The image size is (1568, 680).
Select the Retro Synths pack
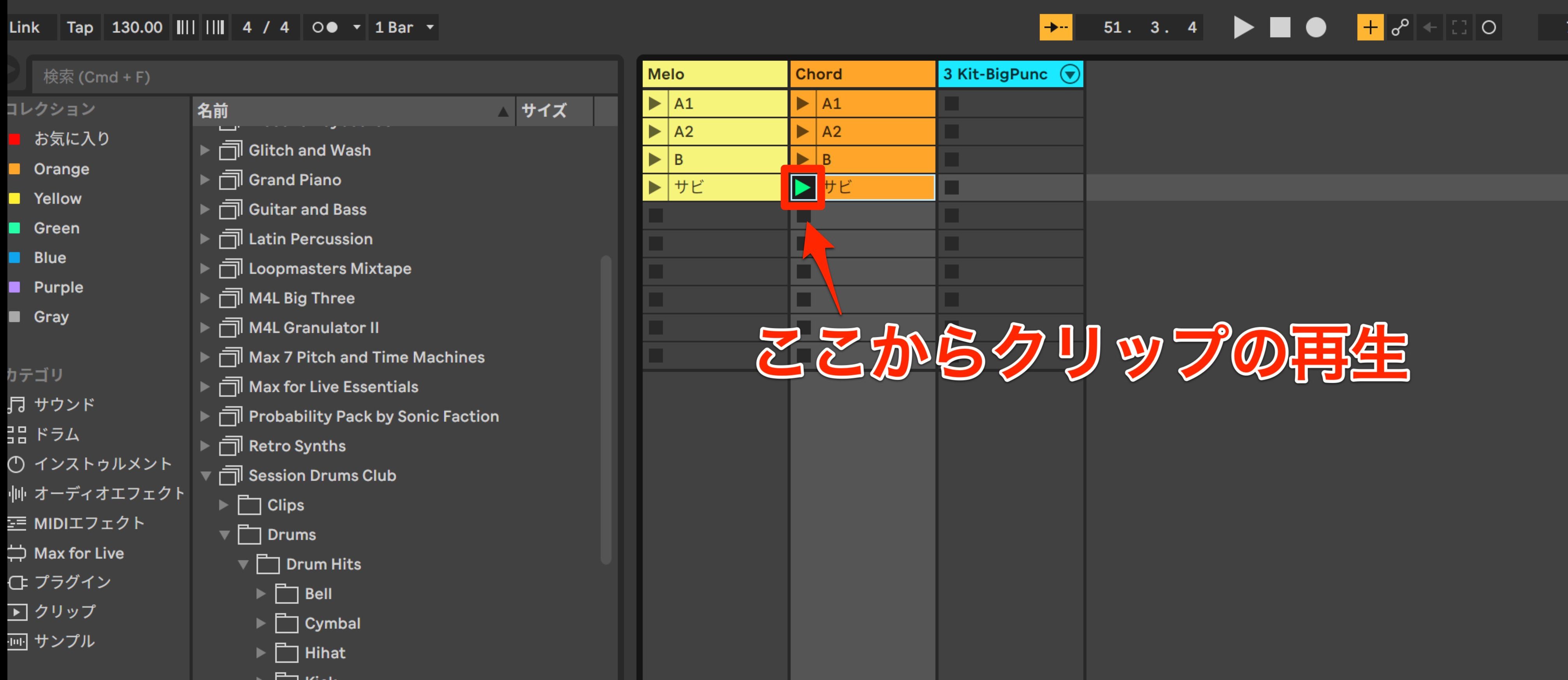(297, 446)
